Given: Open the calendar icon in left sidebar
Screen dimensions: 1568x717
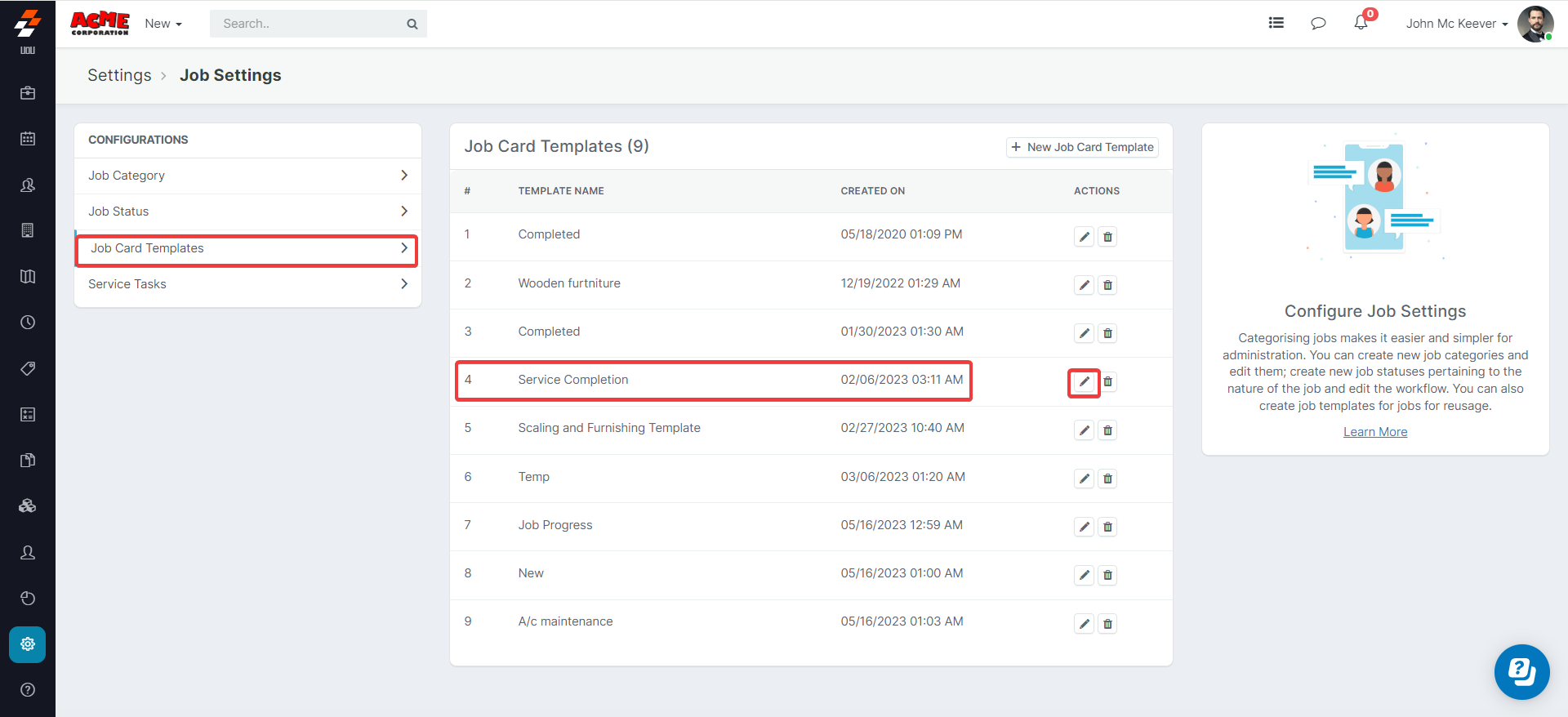Looking at the screenshot, I should click(x=28, y=139).
